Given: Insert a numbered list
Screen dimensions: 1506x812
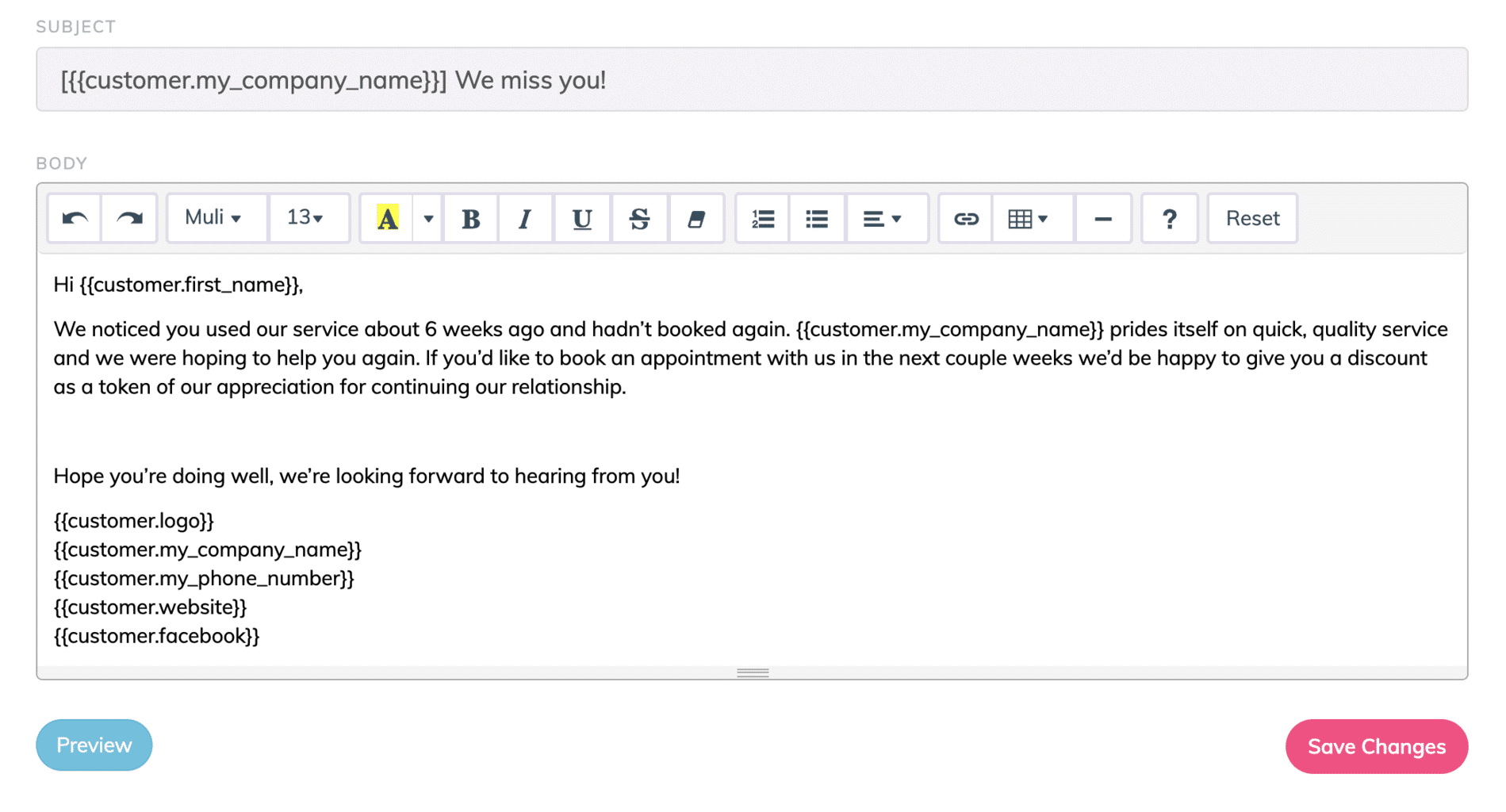Looking at the screenshot, I should [x=763, y=218].
